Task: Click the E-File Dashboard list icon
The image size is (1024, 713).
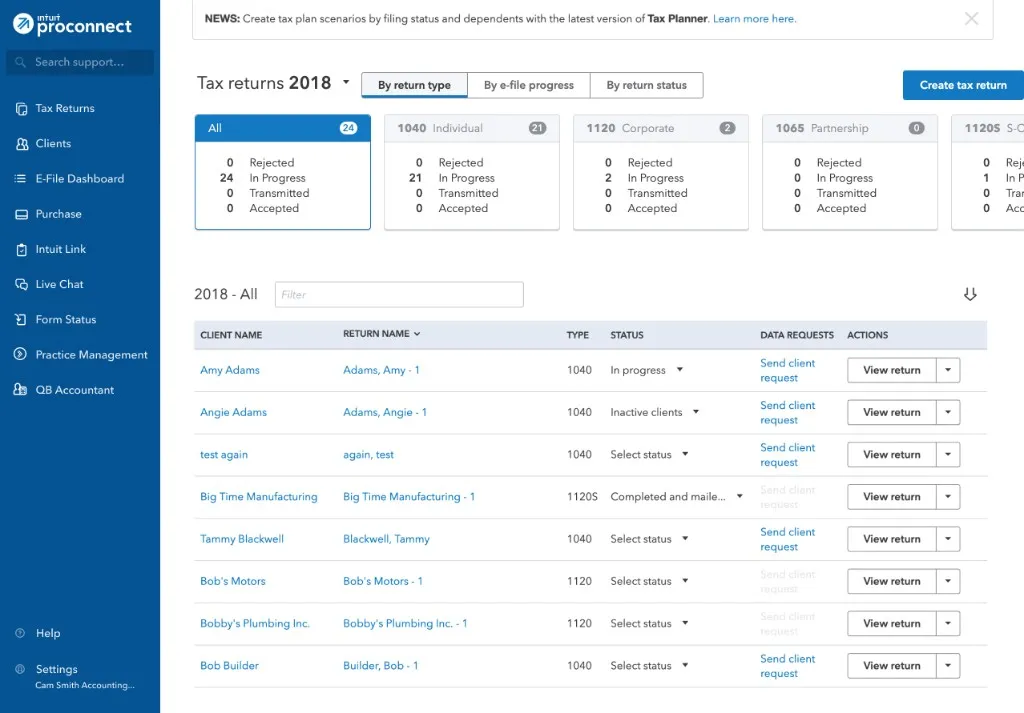Action: click(20, 179)
